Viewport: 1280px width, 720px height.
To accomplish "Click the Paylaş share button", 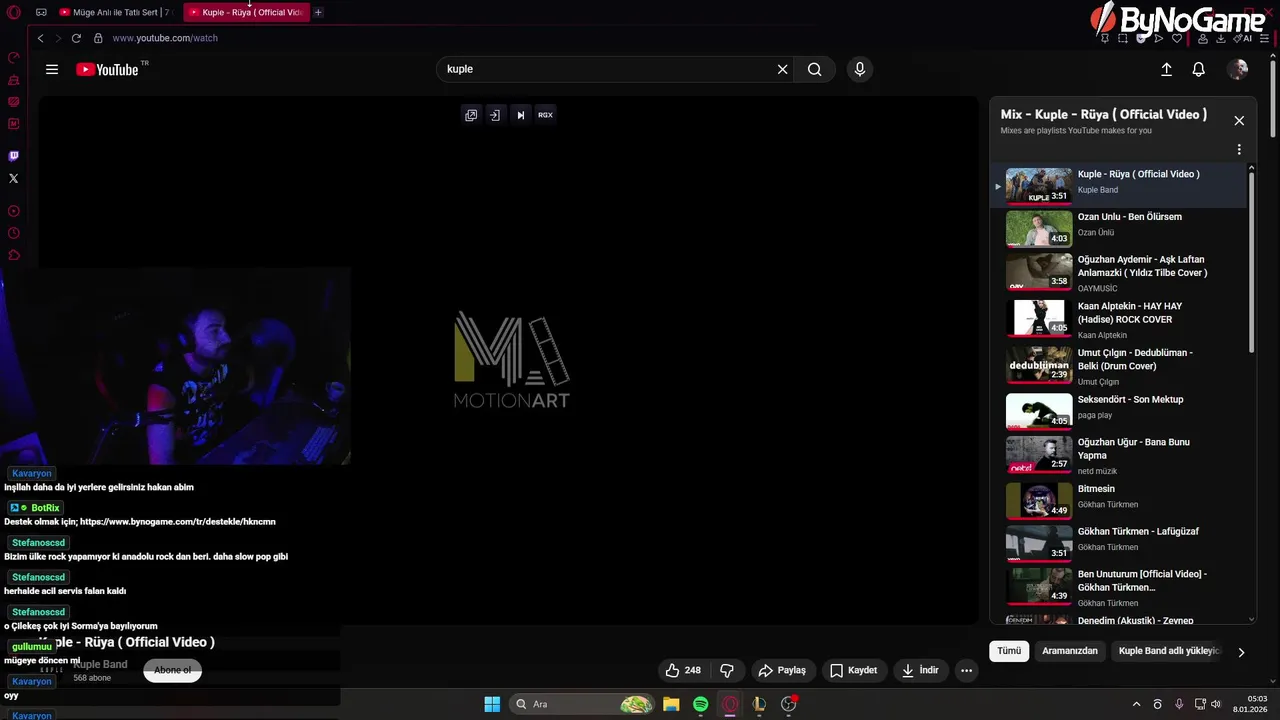I will pos(782,670).
